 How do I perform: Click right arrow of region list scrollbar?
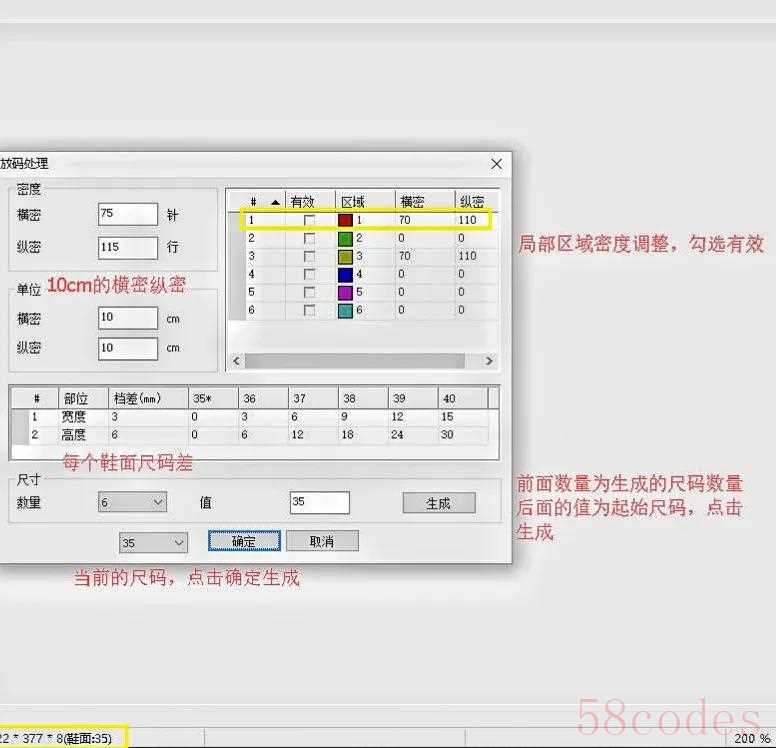[x=489, y=361]
